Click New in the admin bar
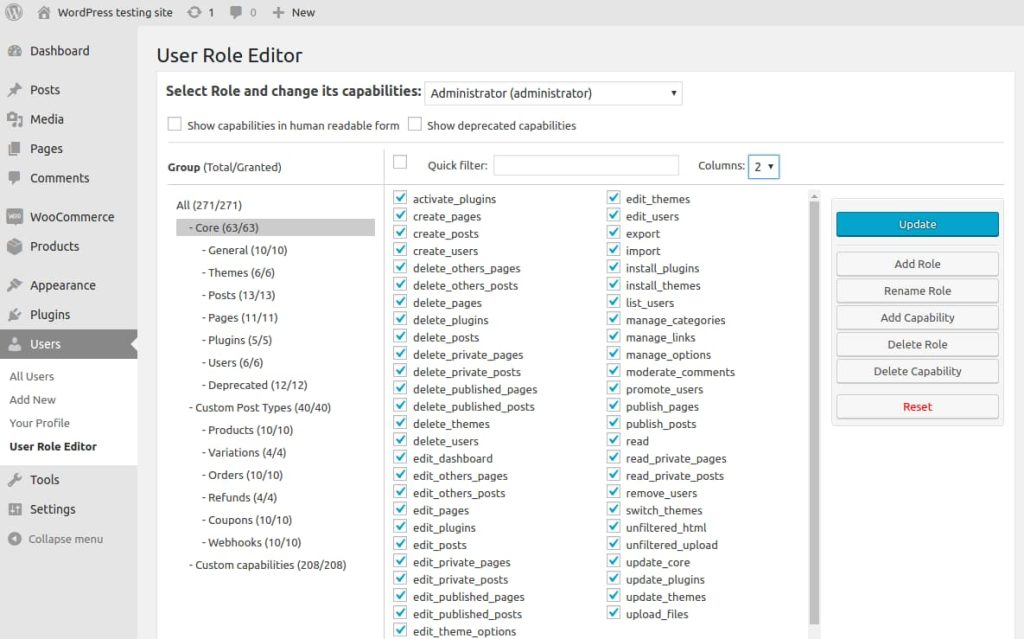Screen dimensions: 1024x639 pos(293,12)
